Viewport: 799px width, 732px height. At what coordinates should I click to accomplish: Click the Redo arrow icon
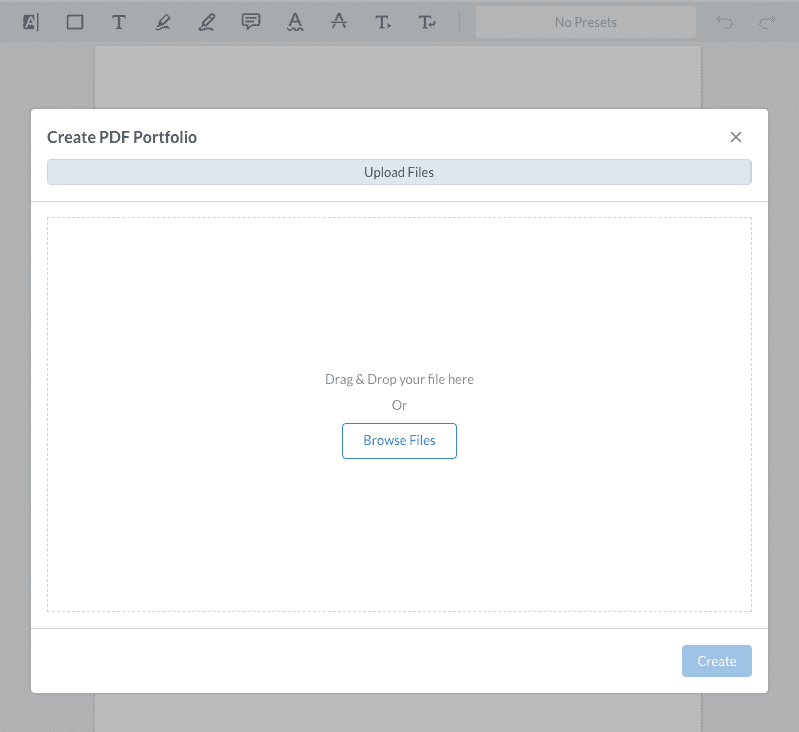767,22
